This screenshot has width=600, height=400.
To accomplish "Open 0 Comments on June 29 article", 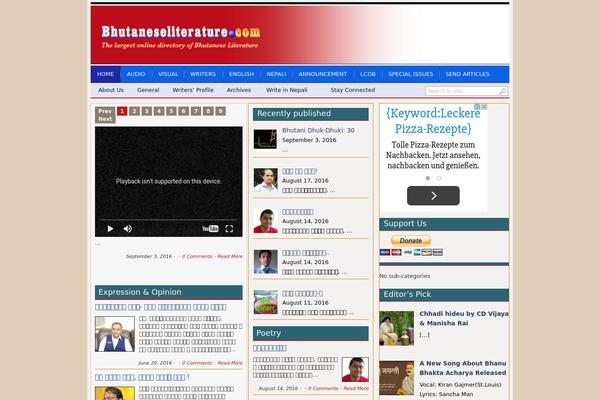I will (x=197, y=363).
